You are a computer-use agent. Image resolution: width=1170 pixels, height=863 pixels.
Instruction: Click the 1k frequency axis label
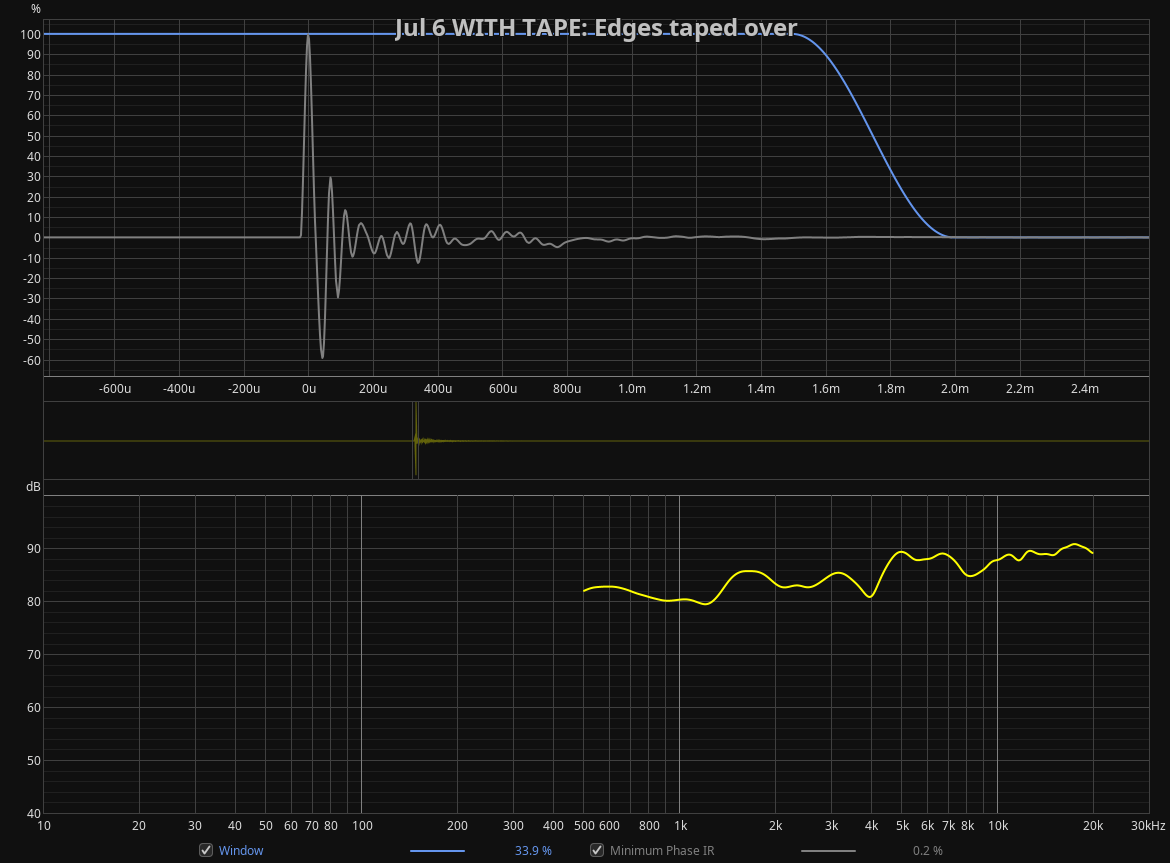681,826
